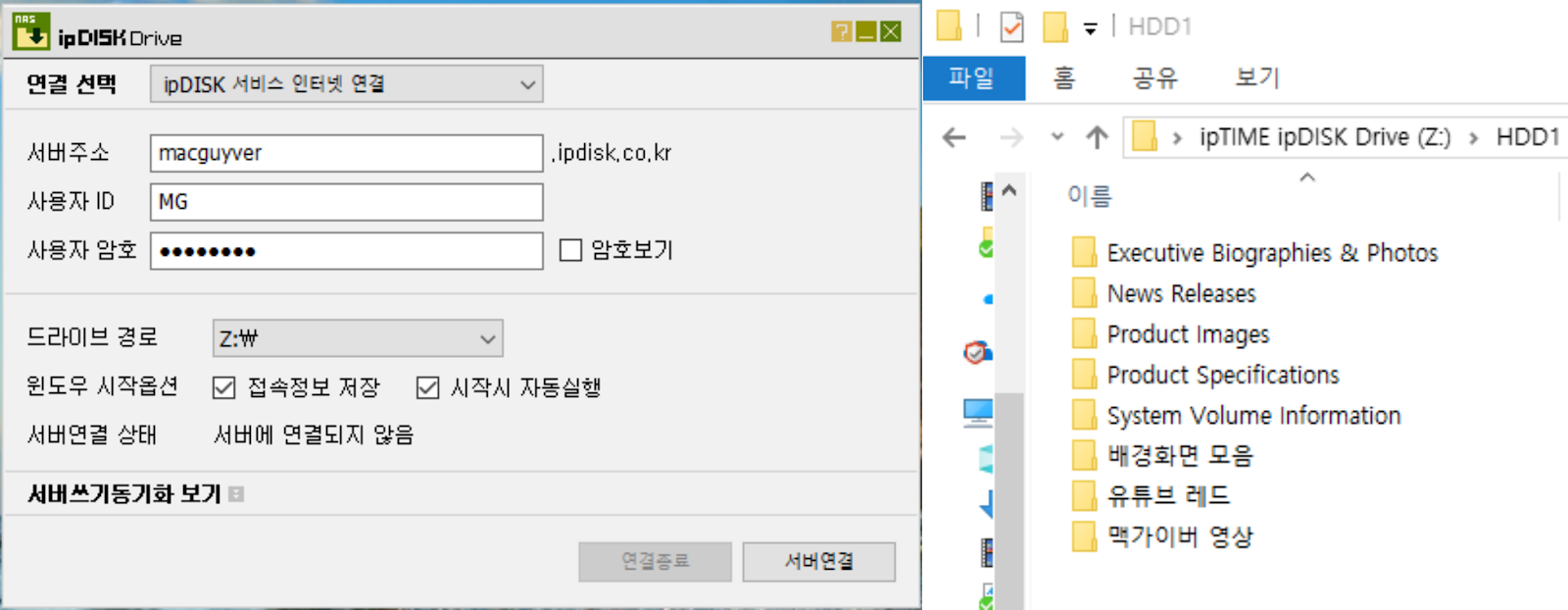This screenshot has width=1568, height=610.
Task: Click the 맥가이버 영상 folder icon
Action: click(x=1084, y=536)
